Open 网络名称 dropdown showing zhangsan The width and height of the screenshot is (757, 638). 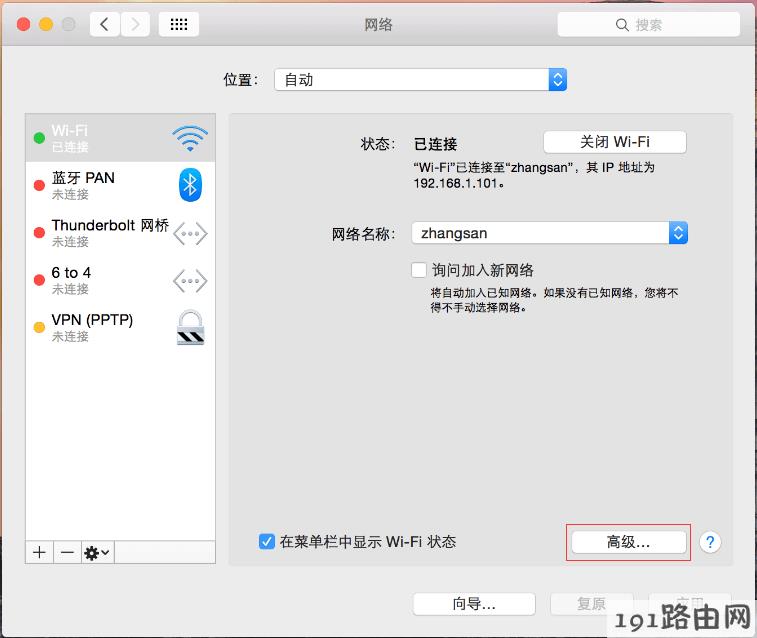click(549, 233)
